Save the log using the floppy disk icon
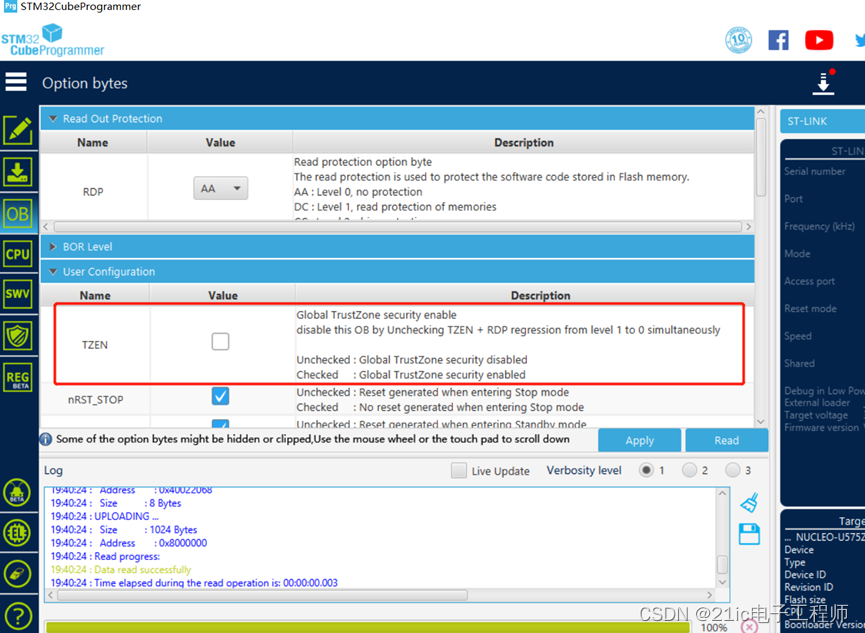The height and width of the screenshot is (633, 865). click(x=752, y=535)
